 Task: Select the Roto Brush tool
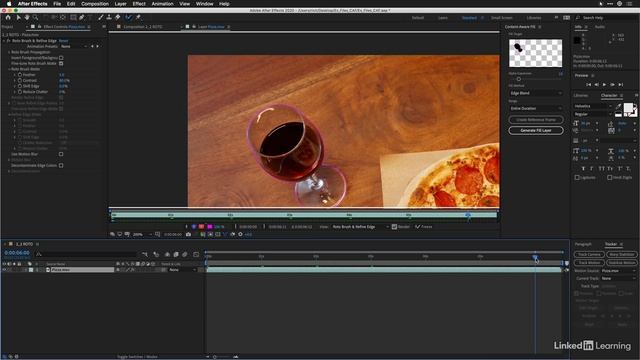pos(129,18)
